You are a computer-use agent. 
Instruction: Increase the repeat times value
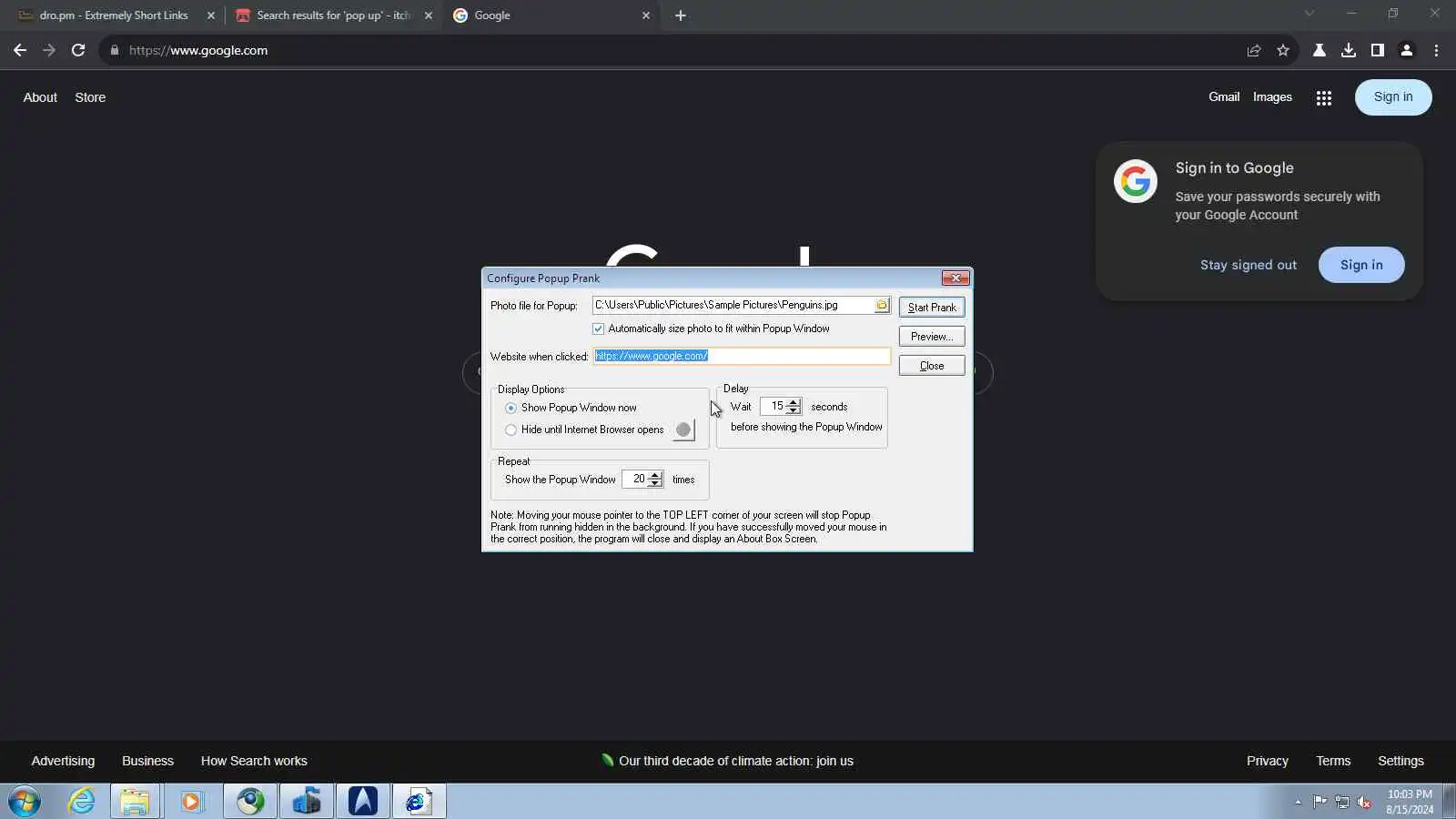655,475
